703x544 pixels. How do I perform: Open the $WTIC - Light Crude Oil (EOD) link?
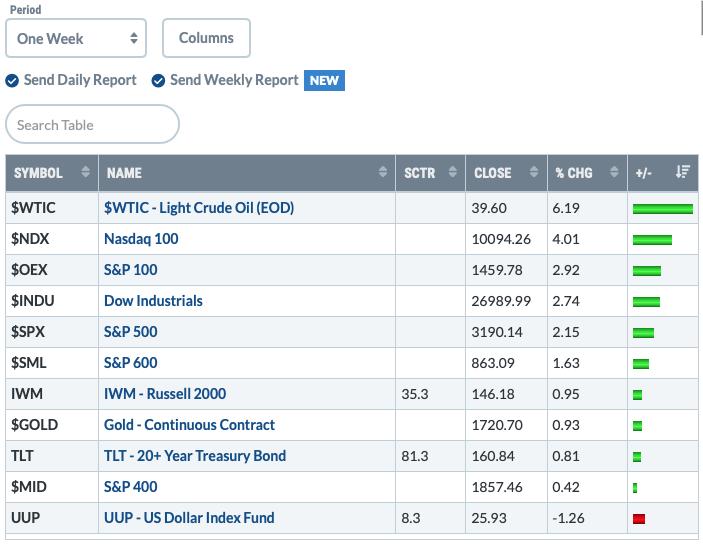(x=199, y=208)
